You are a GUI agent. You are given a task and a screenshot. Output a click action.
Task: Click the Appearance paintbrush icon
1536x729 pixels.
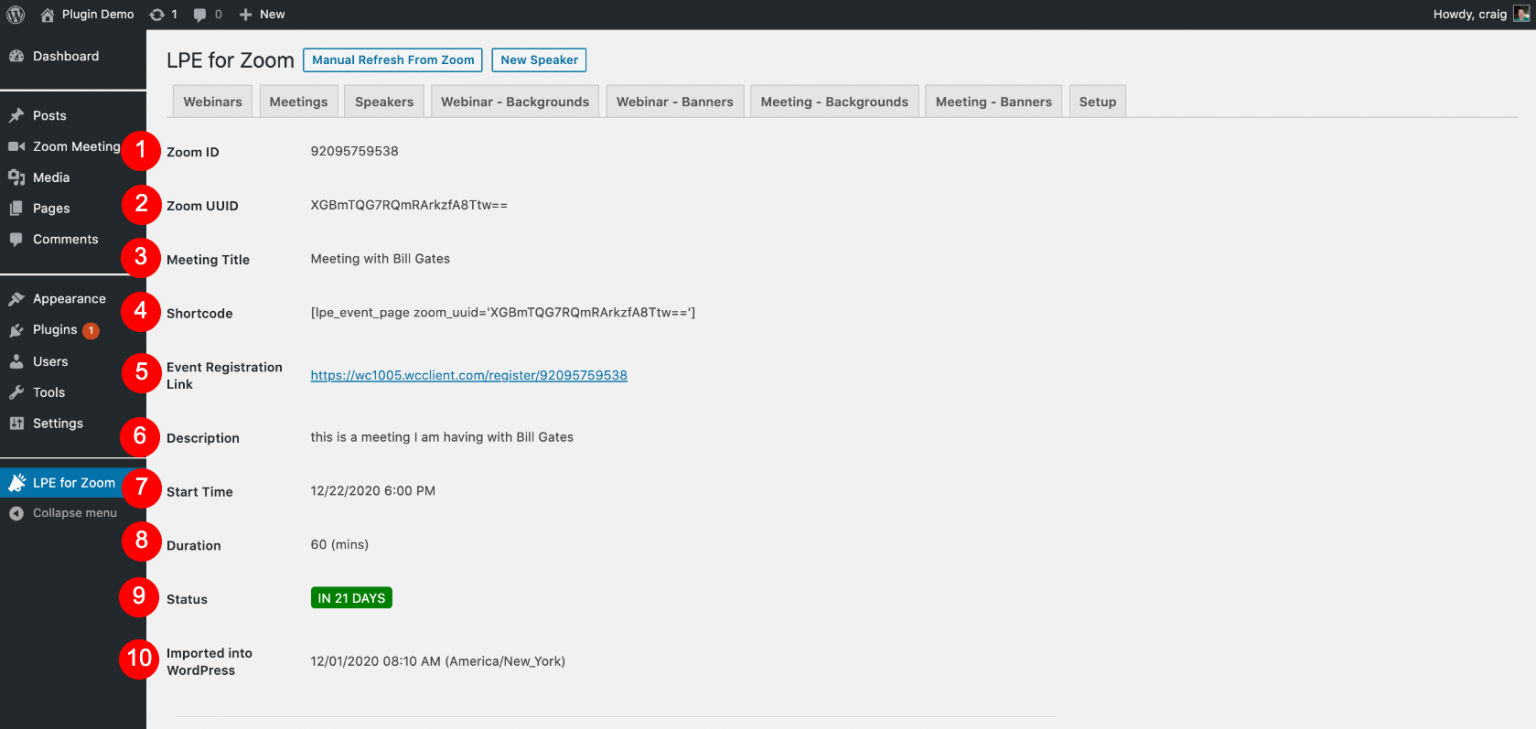pyautogui.click(x=15, y=298)
